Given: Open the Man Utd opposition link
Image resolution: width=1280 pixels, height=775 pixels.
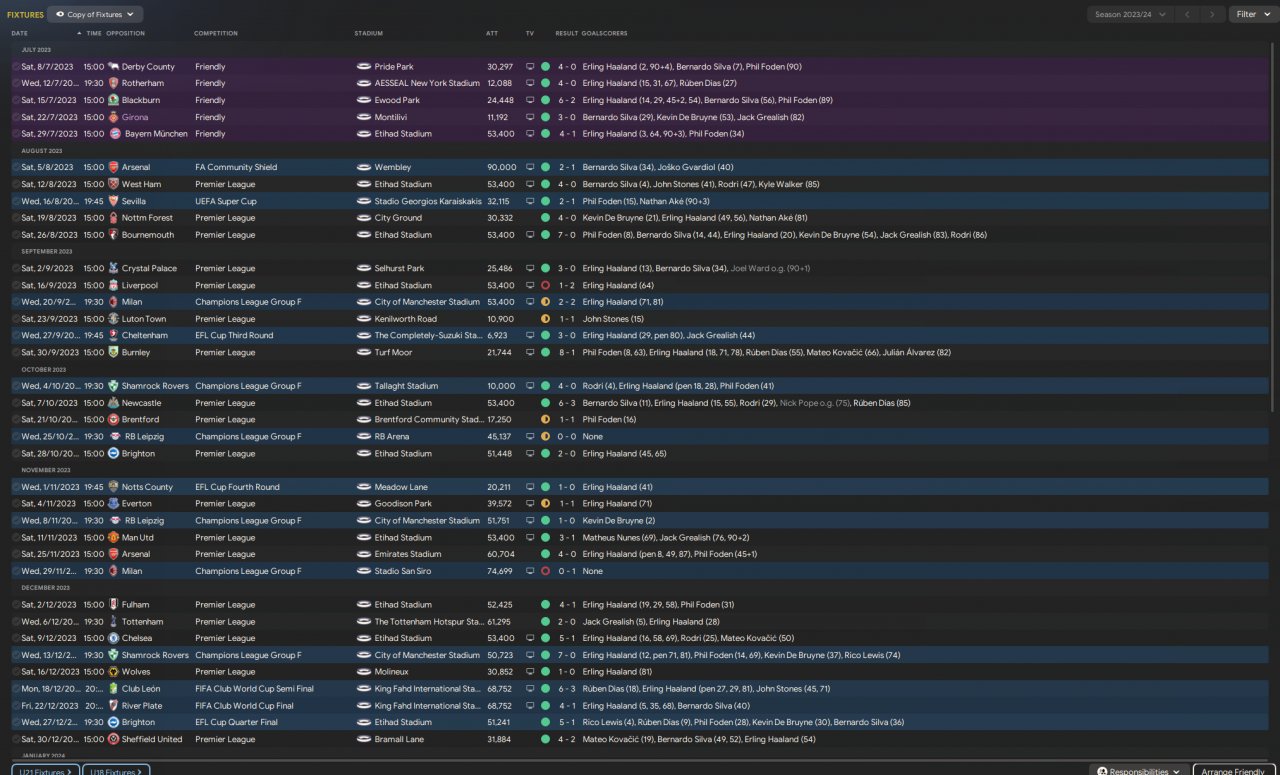Looking at the screenshot, I should [138, 538].
